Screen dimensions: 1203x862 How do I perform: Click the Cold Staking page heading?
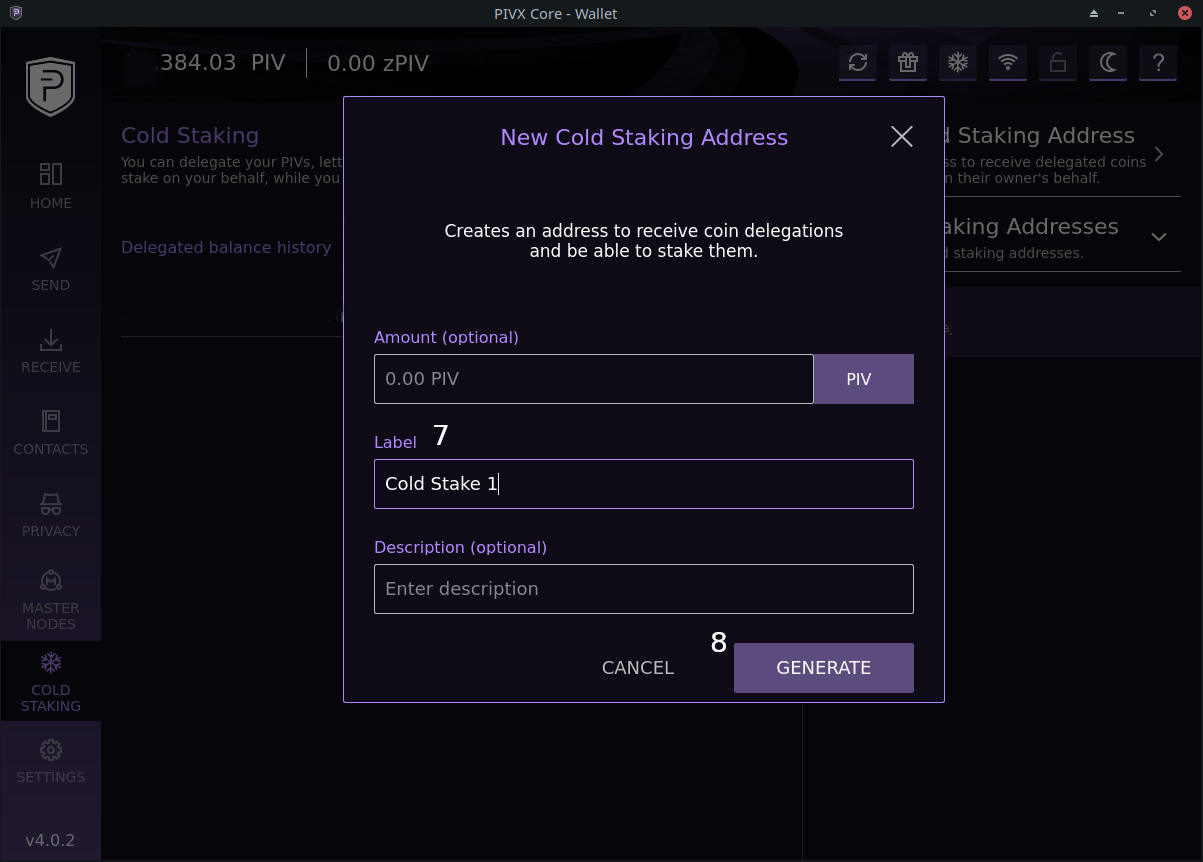[190, 135]
